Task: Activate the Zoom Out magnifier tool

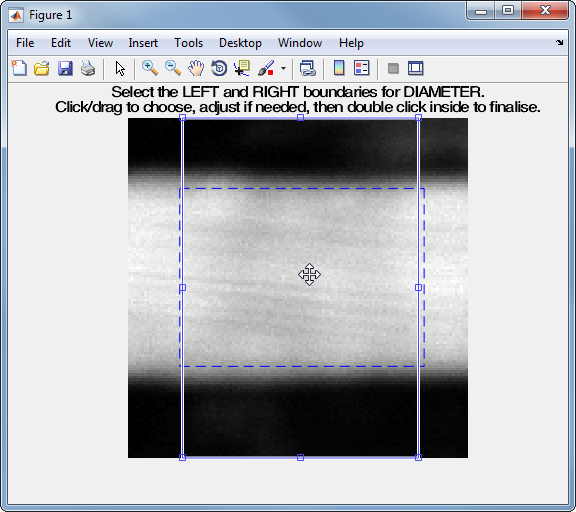Action: pyautogui.click(x=173, y=68)
